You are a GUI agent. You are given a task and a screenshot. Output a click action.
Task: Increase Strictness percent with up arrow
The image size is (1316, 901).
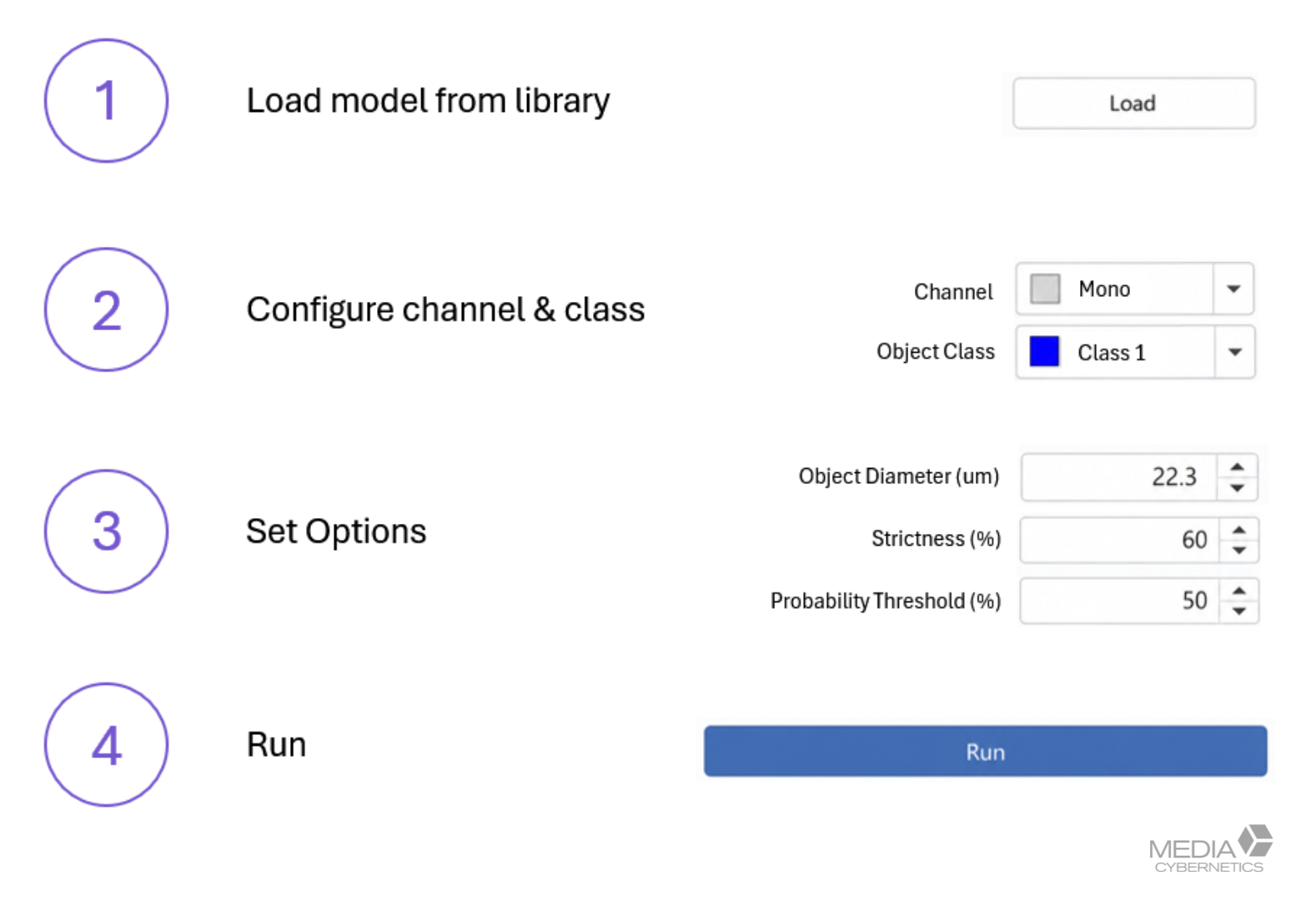(1239, 530)
